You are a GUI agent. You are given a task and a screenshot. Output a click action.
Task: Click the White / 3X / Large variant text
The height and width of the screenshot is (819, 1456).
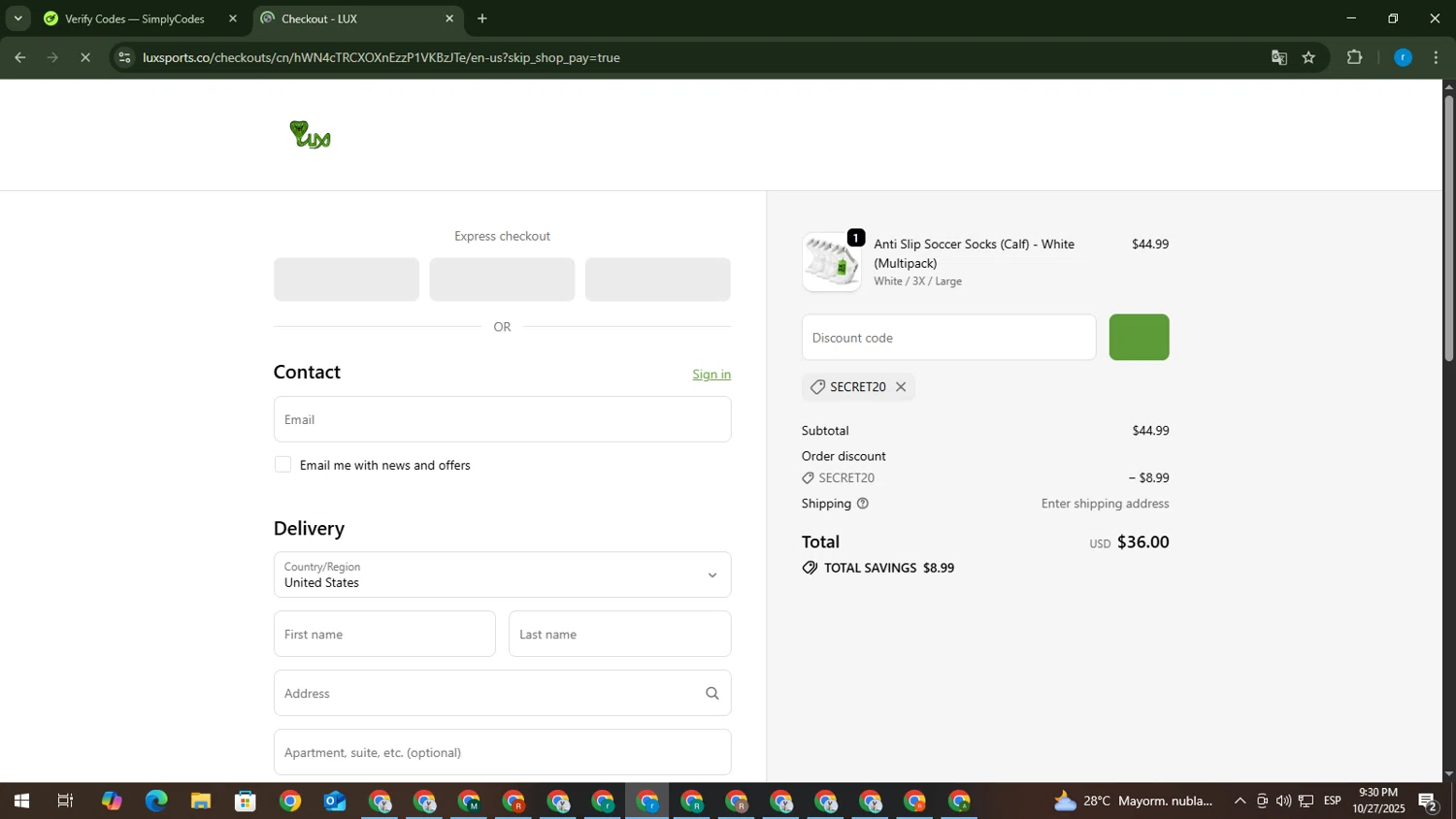[917, 281]
